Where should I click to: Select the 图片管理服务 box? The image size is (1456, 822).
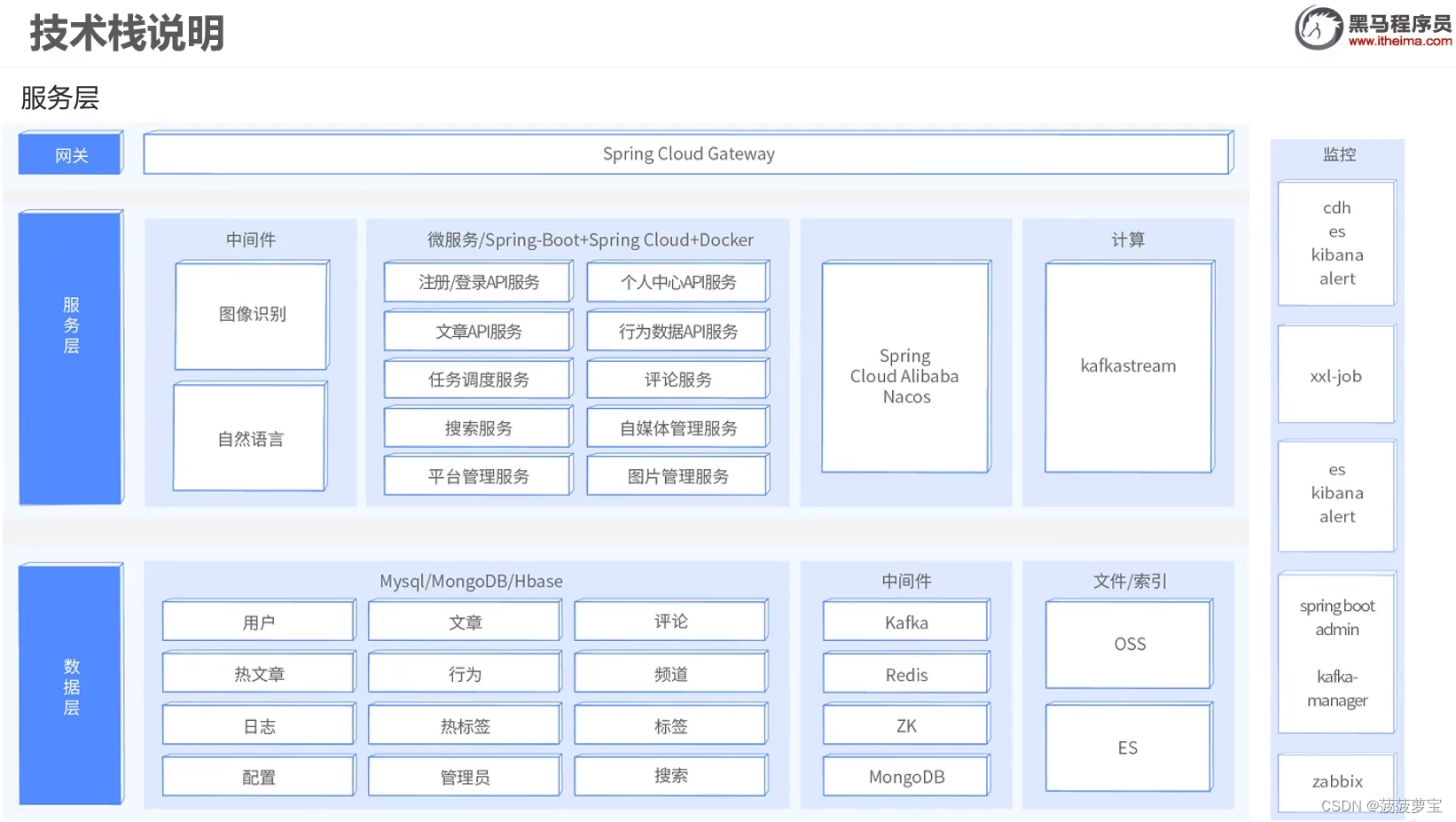678,475
